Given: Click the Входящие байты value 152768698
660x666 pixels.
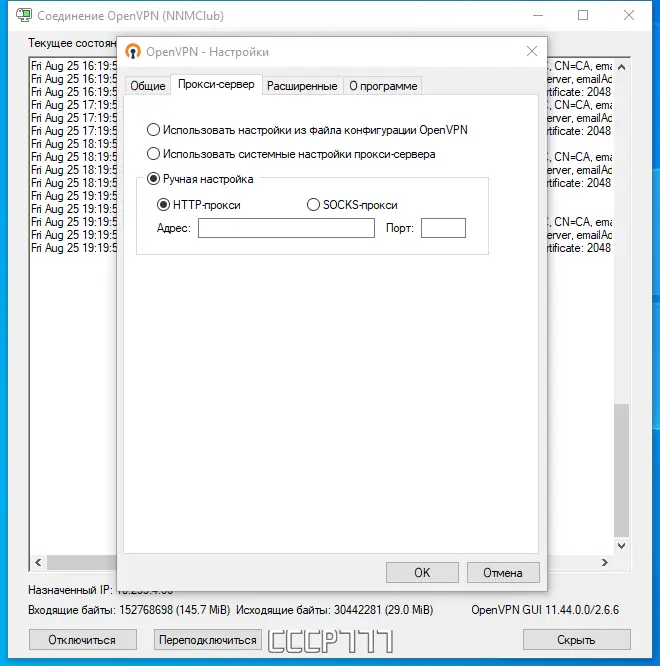Looking at the screenshot, I should pos(146,610).
